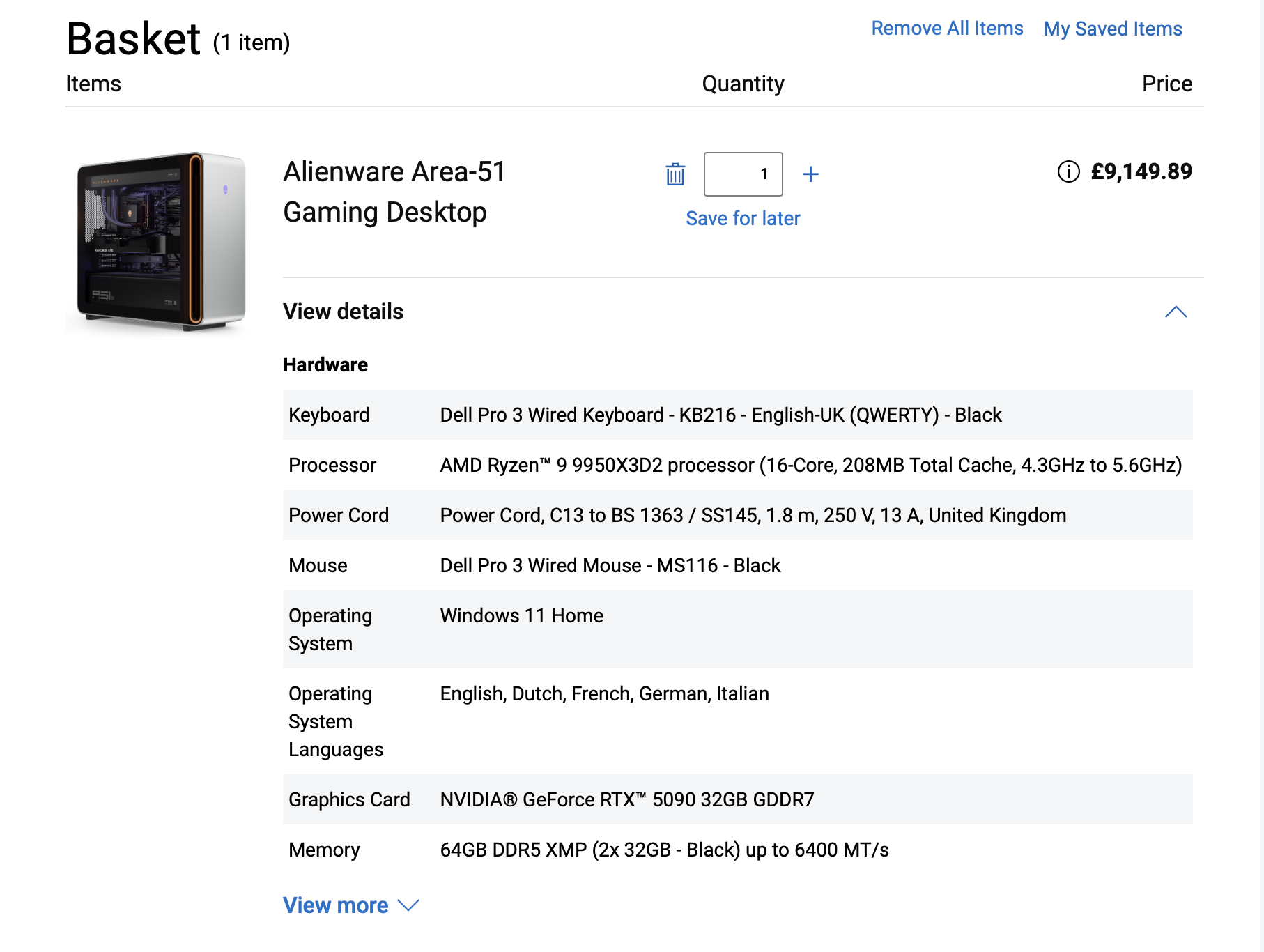The image size is (1264, 952).
Task: Open My Saved Items
Action: 1113,29
